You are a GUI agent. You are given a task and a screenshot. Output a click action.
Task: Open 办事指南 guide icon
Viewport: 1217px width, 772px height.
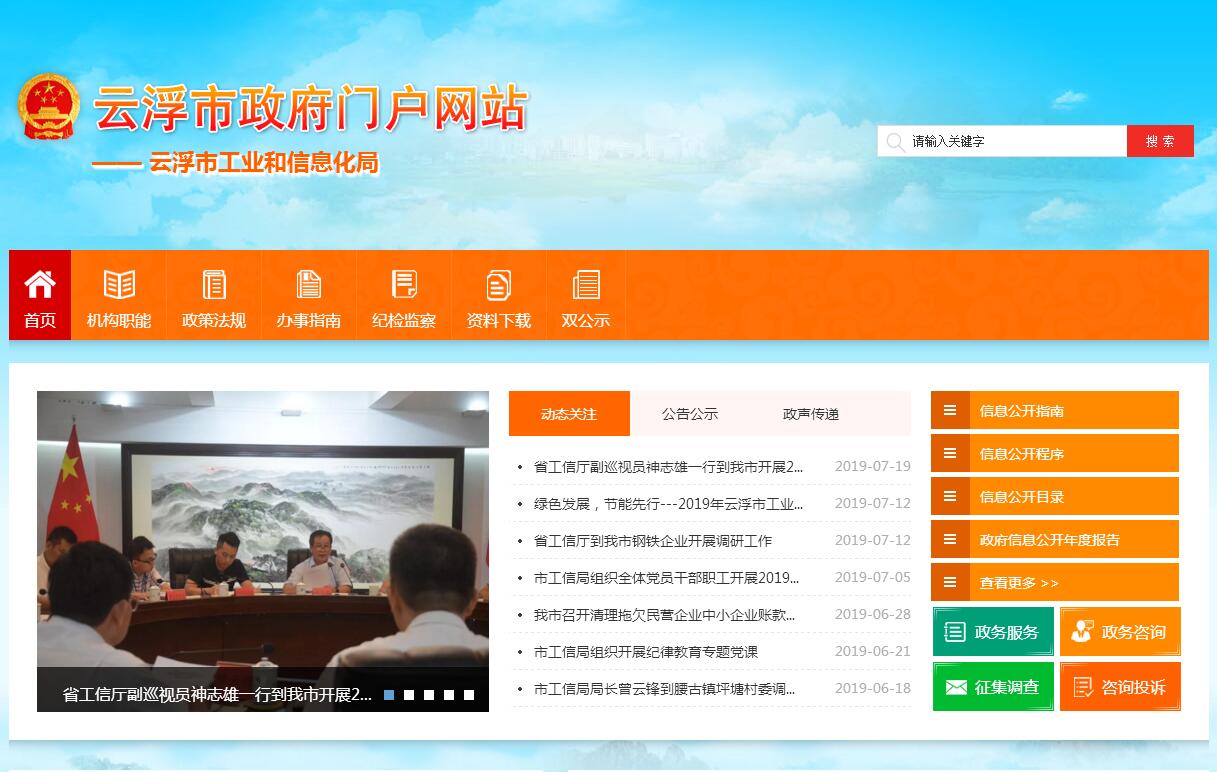tap(309, 285)
